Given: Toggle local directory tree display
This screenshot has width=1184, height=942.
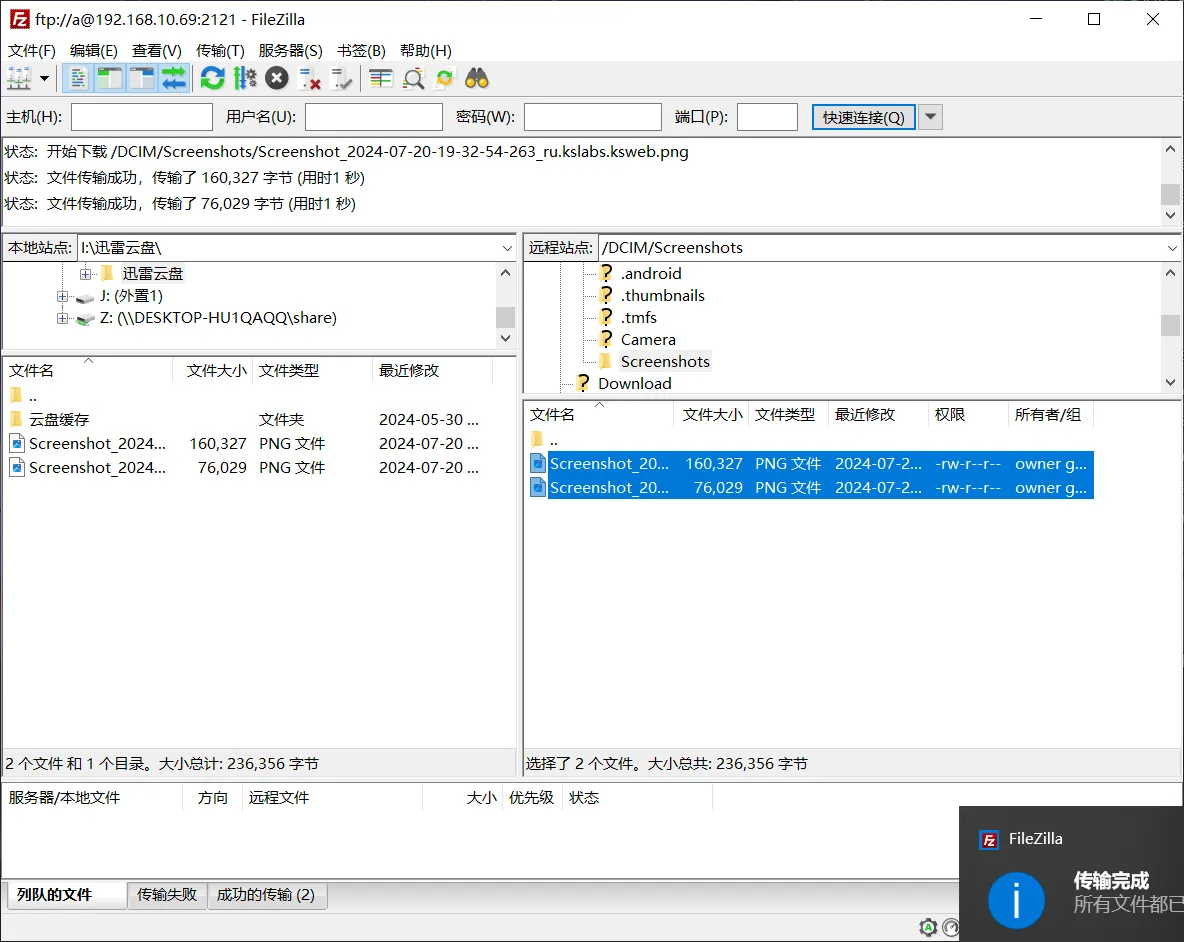Looking at the screenshot, I should (x=109, y=78).
